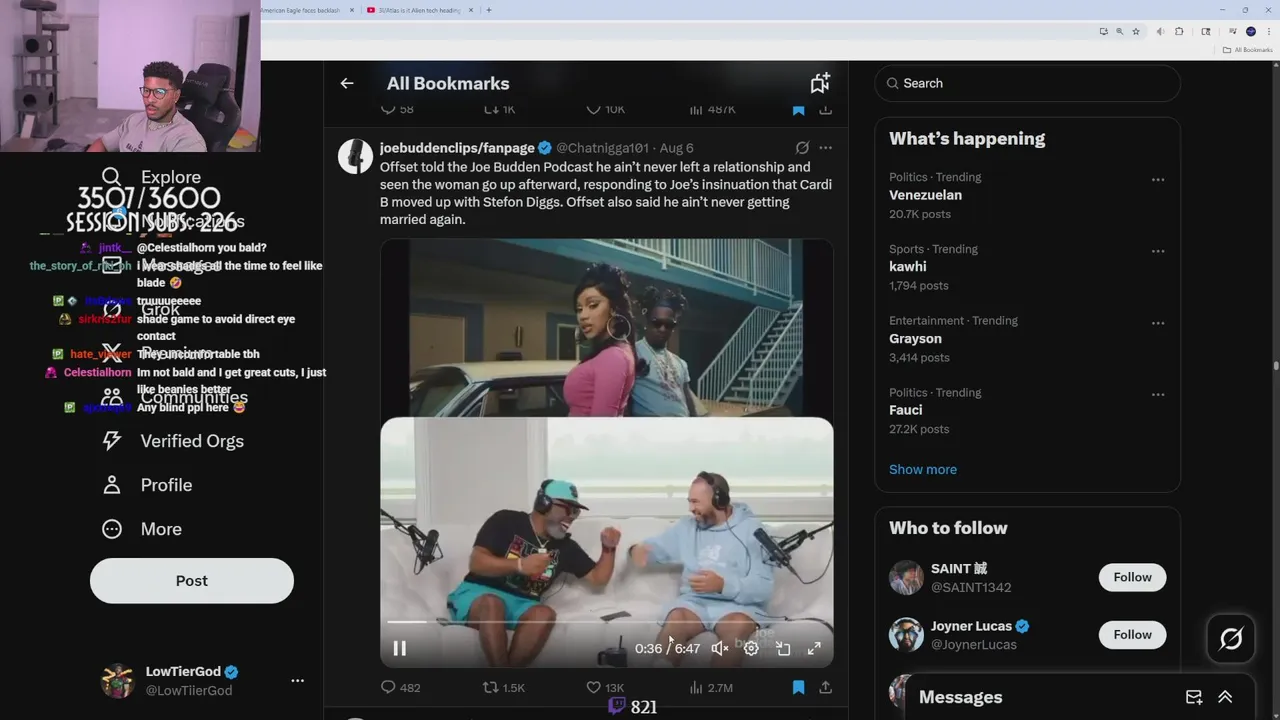Viewport: 1280px width, 720px height.
Task: Open browser profile avatar
Action: [x=1251, y=32]
